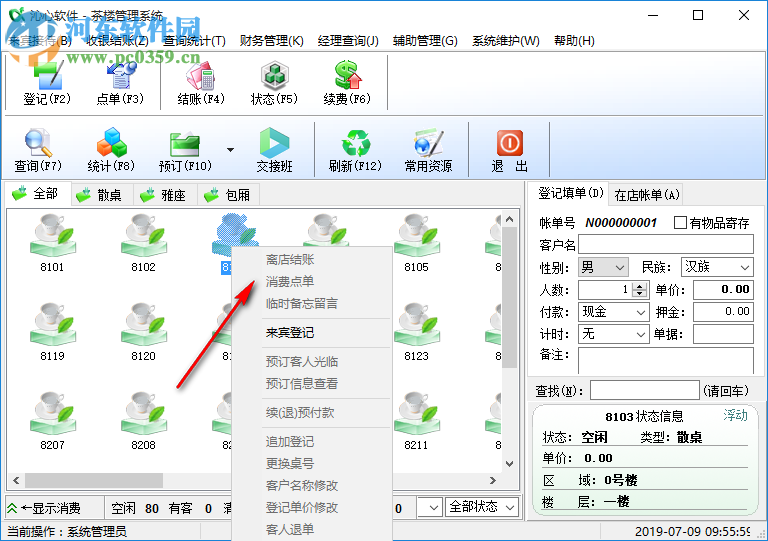Viewport: 768px width, 541px height.
Task: Switch to the 散桌 table tab
Action: coord(102,195)
